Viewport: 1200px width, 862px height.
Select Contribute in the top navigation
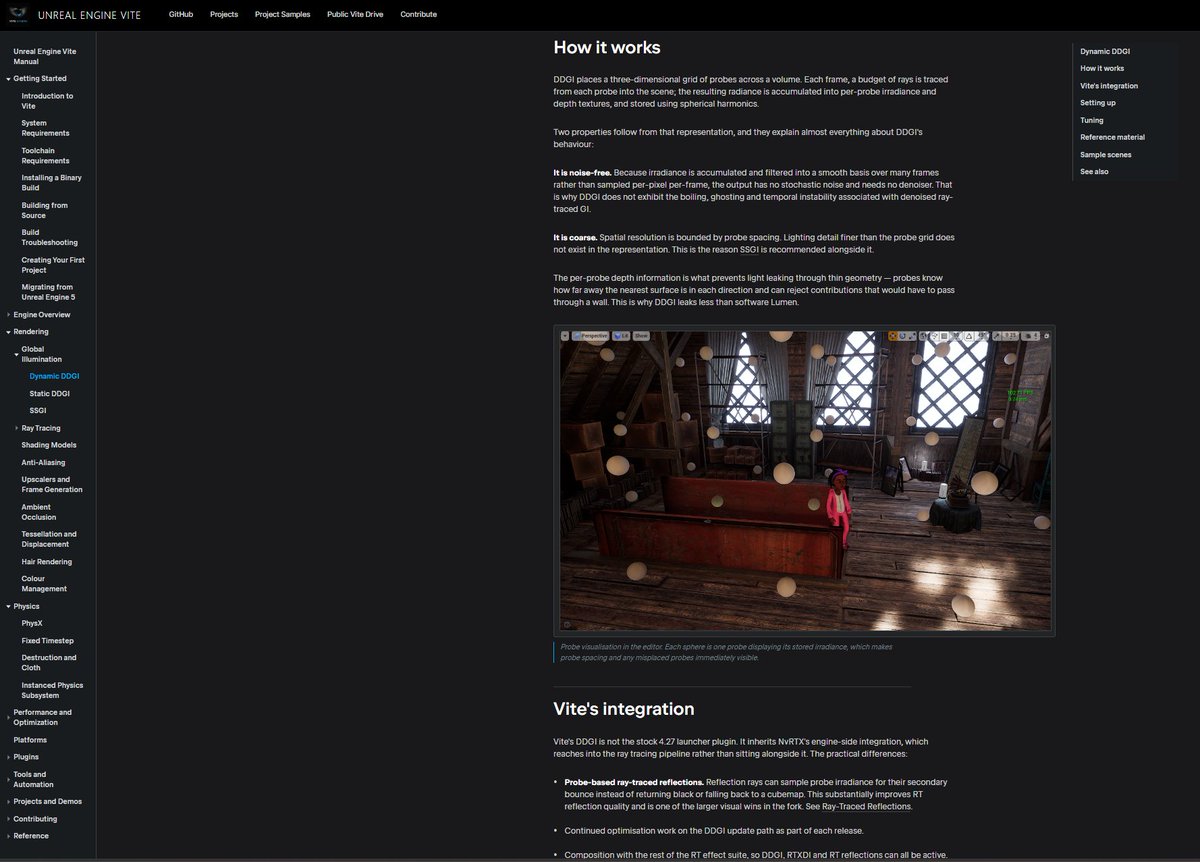(418, 15)
